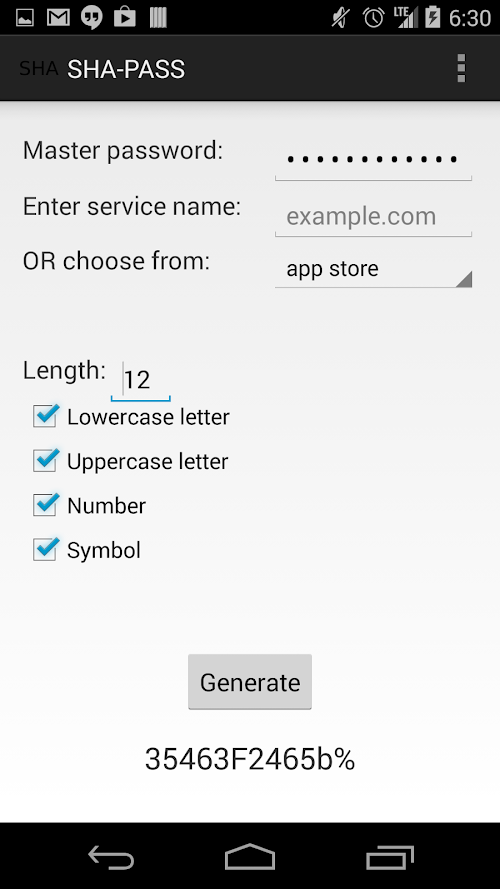Tap the SHA app logo icon
Image resolution: width=500 pixels, height=889 pixels.
click(38, 69)
